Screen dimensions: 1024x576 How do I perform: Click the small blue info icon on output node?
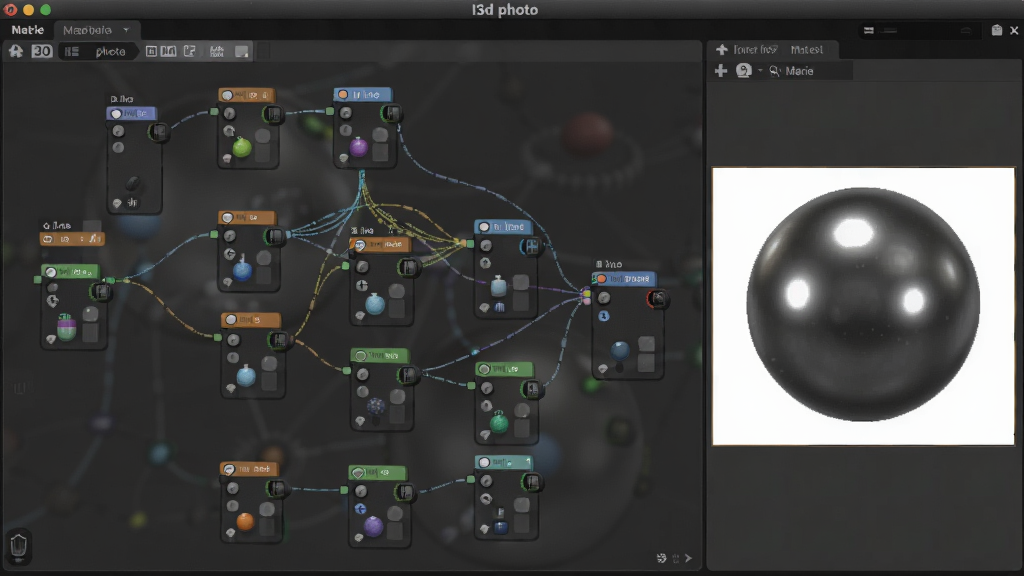tap(604, 316)
